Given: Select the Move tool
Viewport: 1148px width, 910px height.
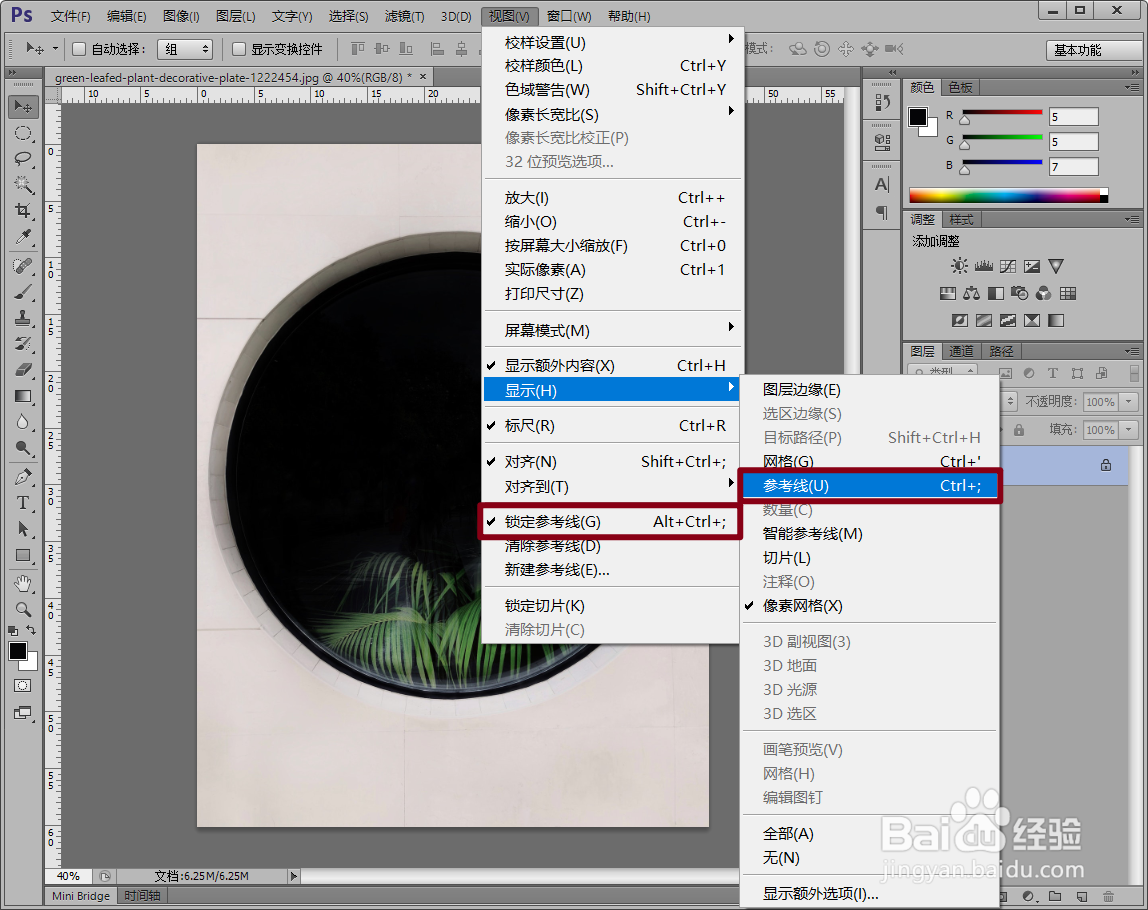Looking at the screenshot, I should pos(25,106).
